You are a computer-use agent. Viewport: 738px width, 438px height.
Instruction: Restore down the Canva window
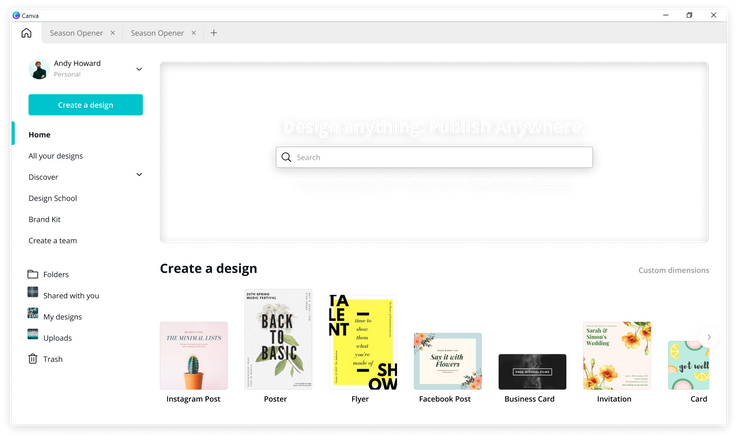point(689,15)
